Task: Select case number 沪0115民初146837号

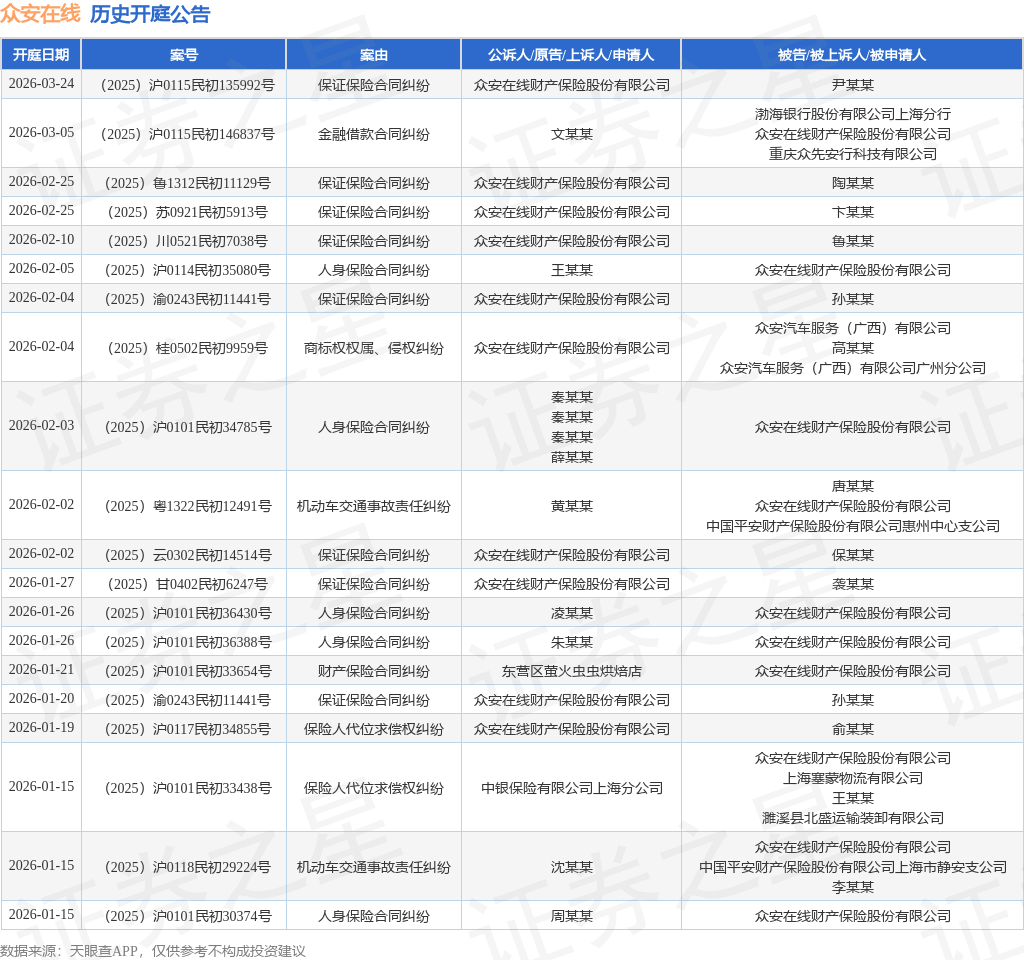Action: pyautogui.click(x=187, y=134)
